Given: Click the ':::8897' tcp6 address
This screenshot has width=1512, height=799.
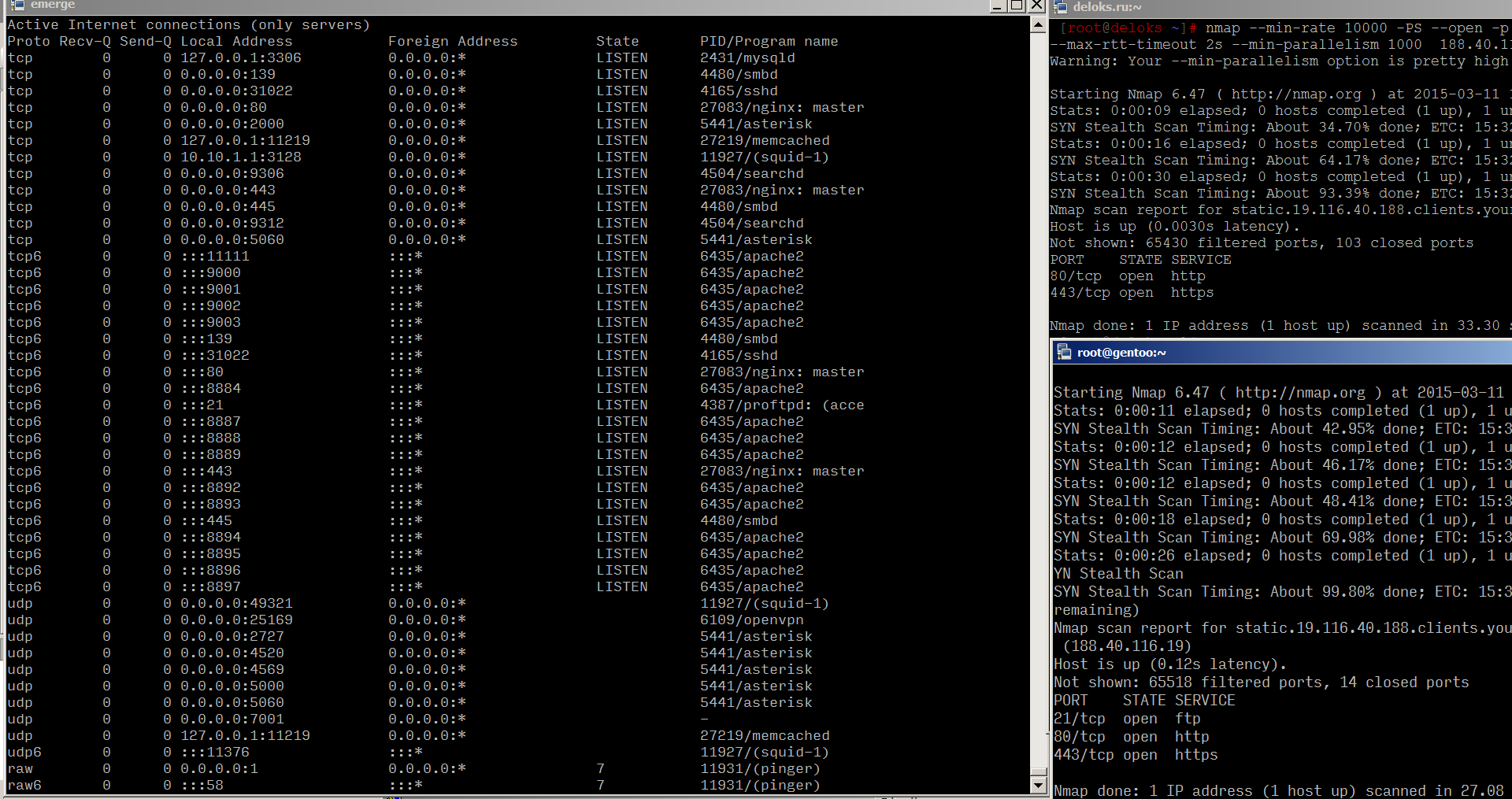Looking at the screenshot, I should (210, 586).
